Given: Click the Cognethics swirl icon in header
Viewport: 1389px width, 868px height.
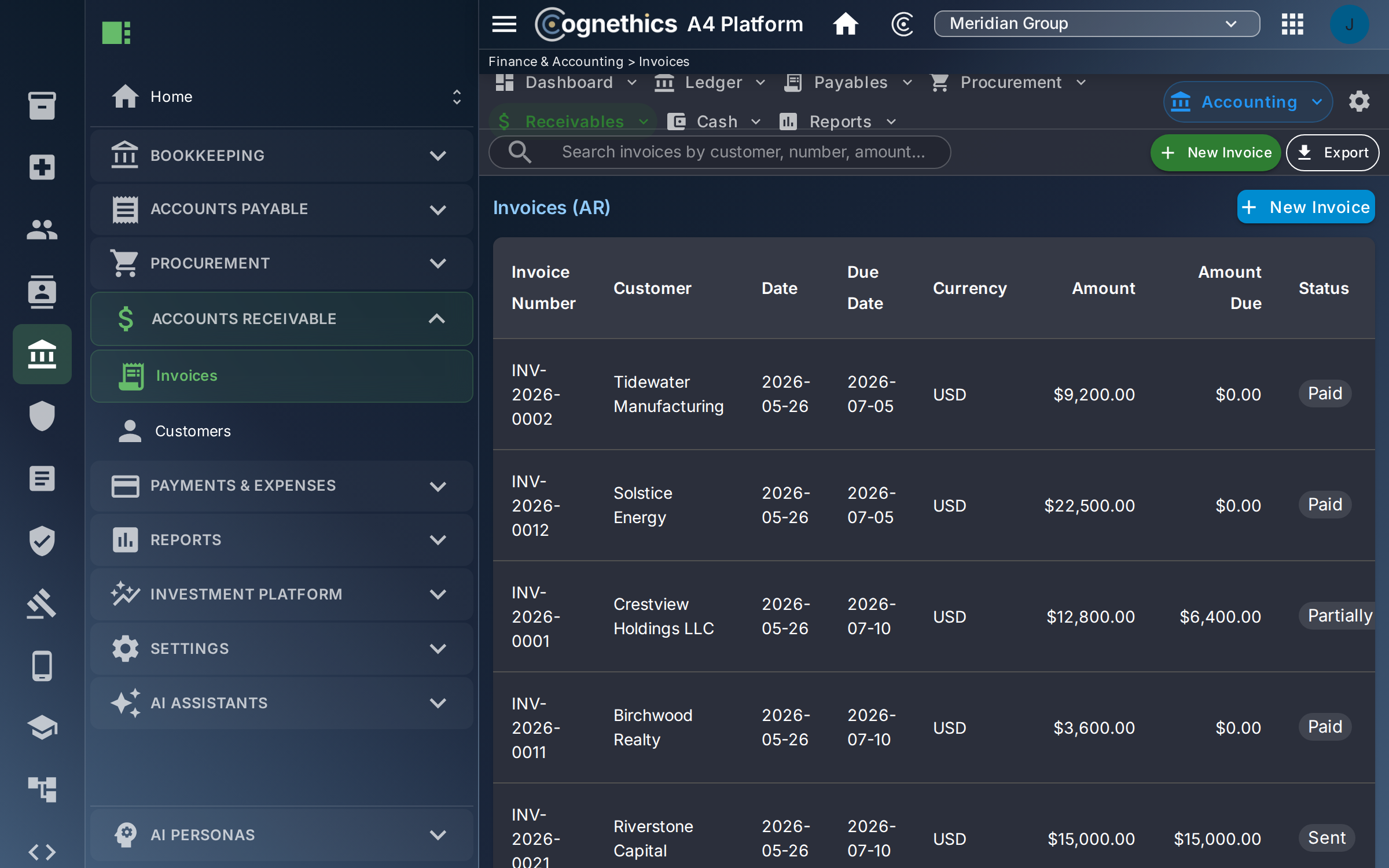Looking at the screenshot, I should (902, 24).
